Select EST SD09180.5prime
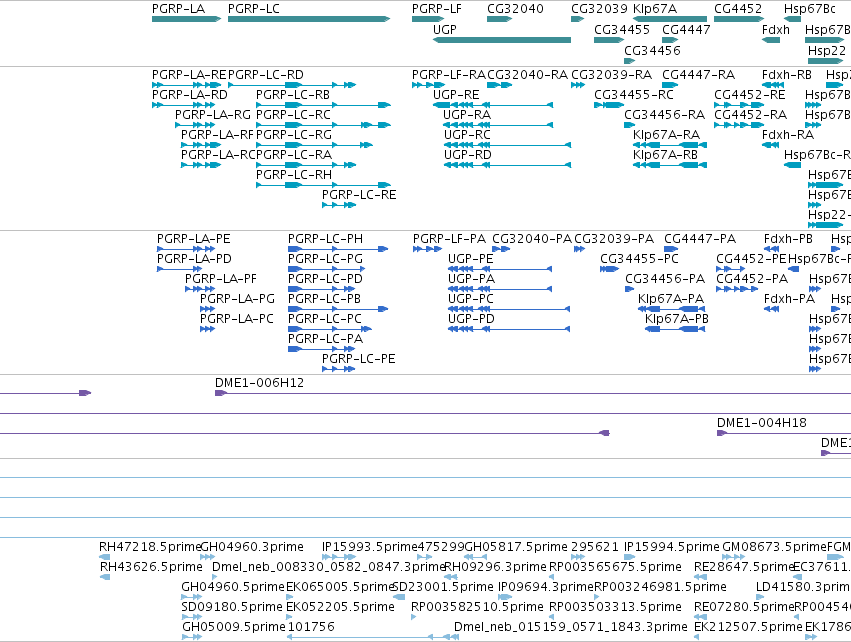This screenshot has height=642, width=851. click(x=232, y=606)
